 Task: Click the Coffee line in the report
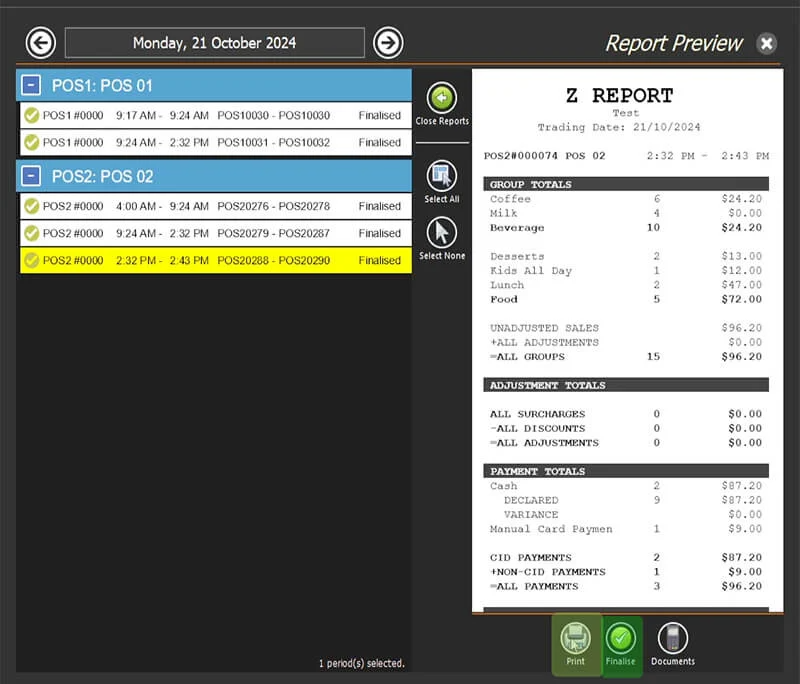626,199
